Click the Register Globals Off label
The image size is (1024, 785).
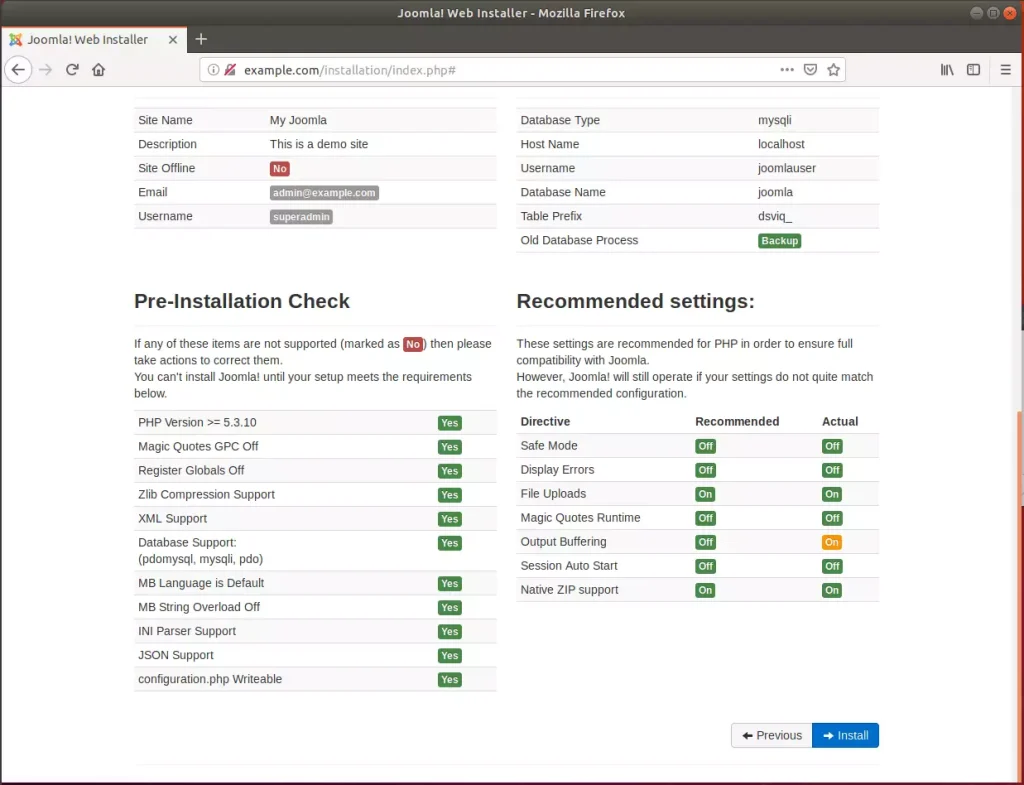click(191, 470)
